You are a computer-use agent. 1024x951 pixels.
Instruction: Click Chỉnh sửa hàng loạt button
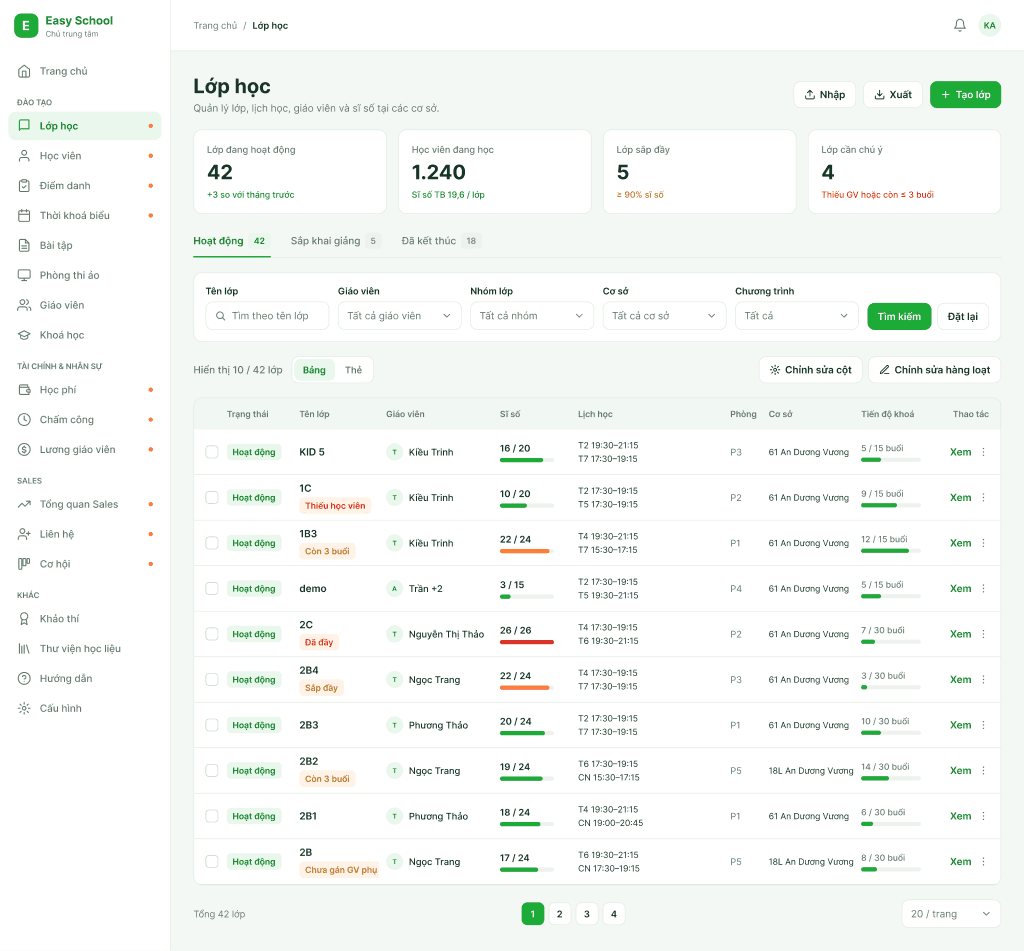(935, 370)
